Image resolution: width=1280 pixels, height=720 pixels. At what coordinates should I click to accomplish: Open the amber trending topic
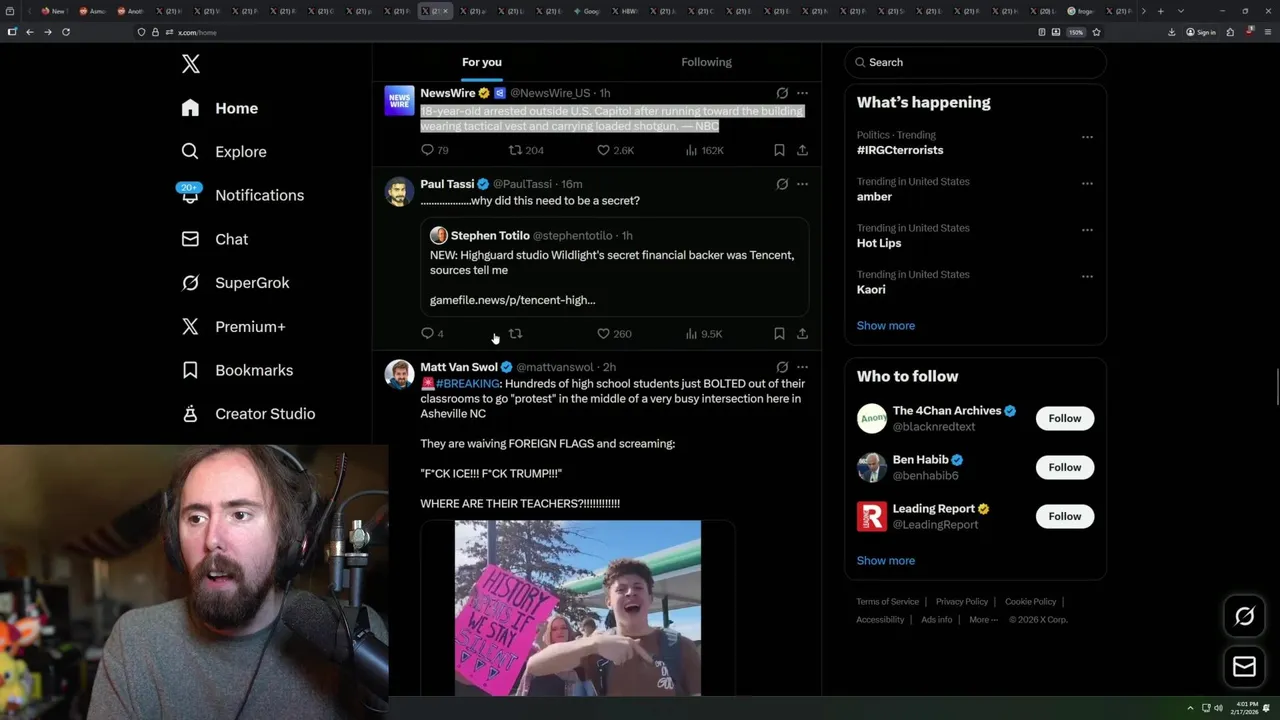pyautogui.click(x=874, y=197)
